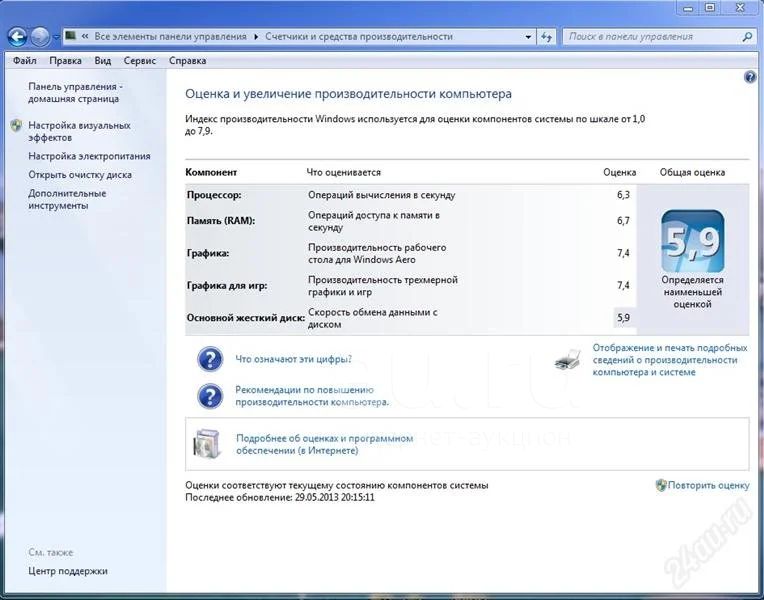
Task: Click the 6,3 processor score
Action: point(623,195)
